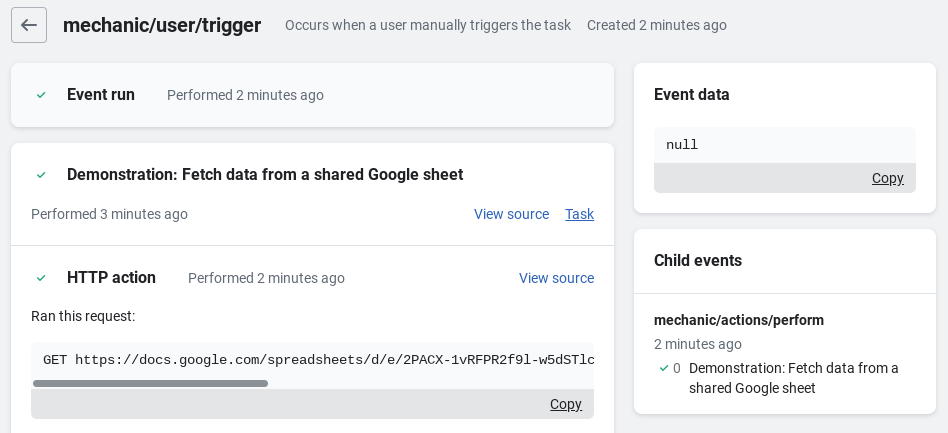Image resolution: width=948 pixels, height=433 pixels.
Task: Click the GET request URL text
Action: [x=318, y=359]
